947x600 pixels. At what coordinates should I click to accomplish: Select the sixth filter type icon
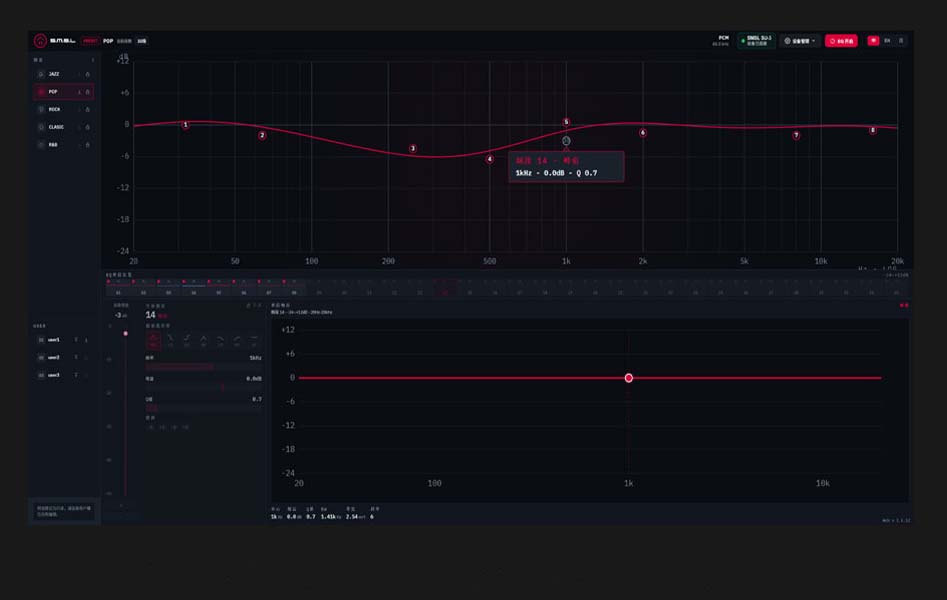[237, 340]
